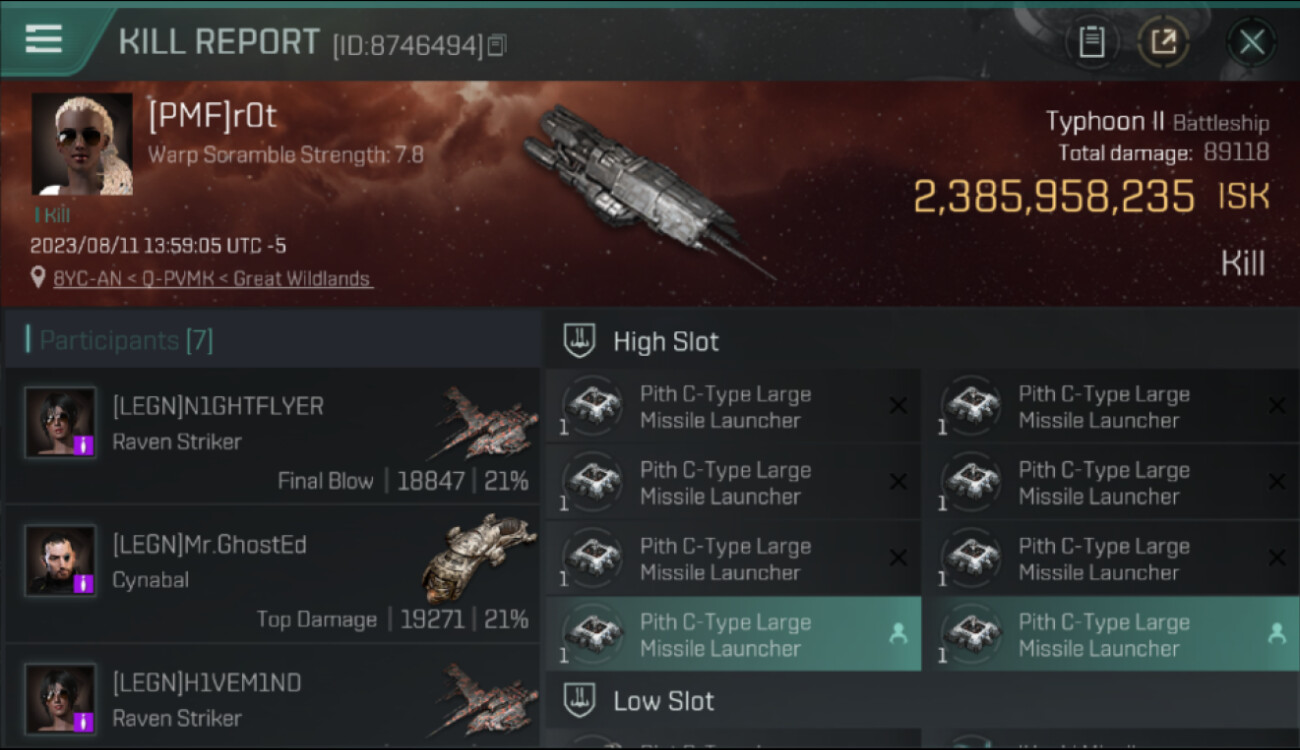Close the Kill Report window
The height and width of the screenshot is (750, 1300).
1251,42
